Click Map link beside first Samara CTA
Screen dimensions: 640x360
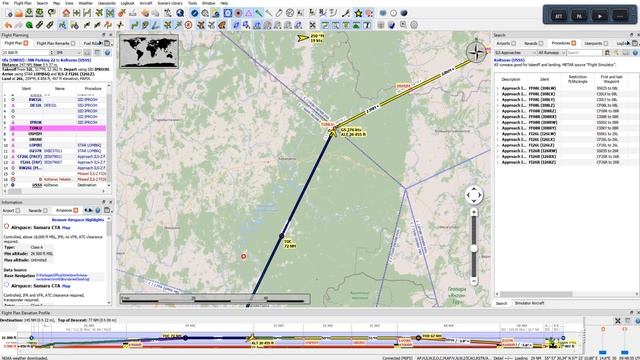66,228
